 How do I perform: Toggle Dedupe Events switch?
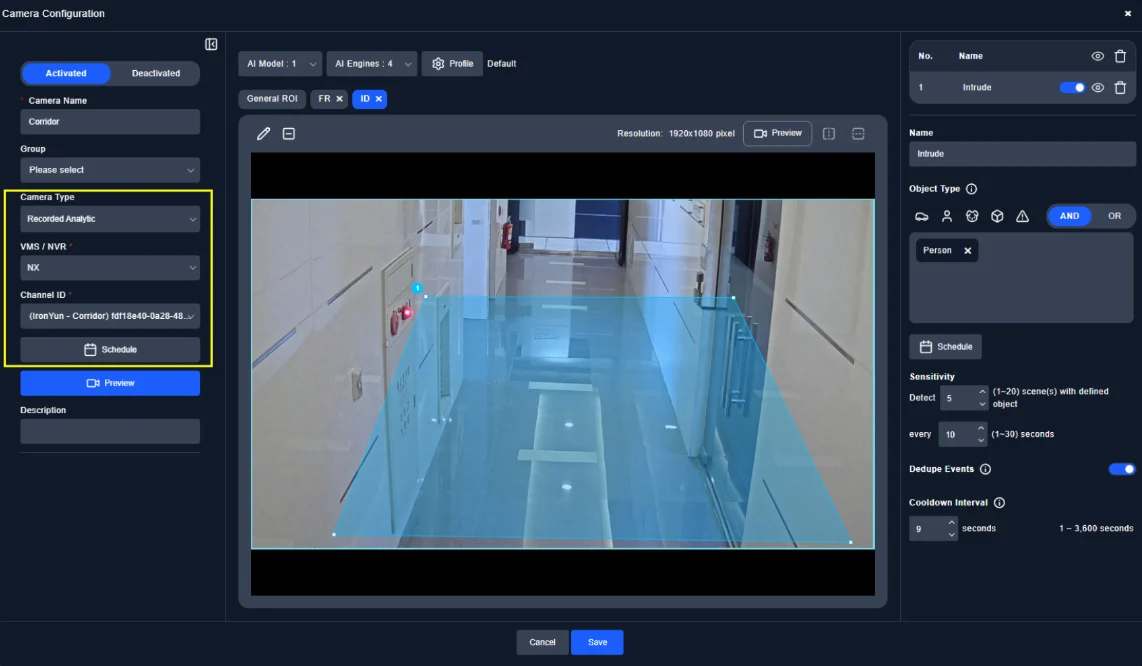coord(1122,469)
